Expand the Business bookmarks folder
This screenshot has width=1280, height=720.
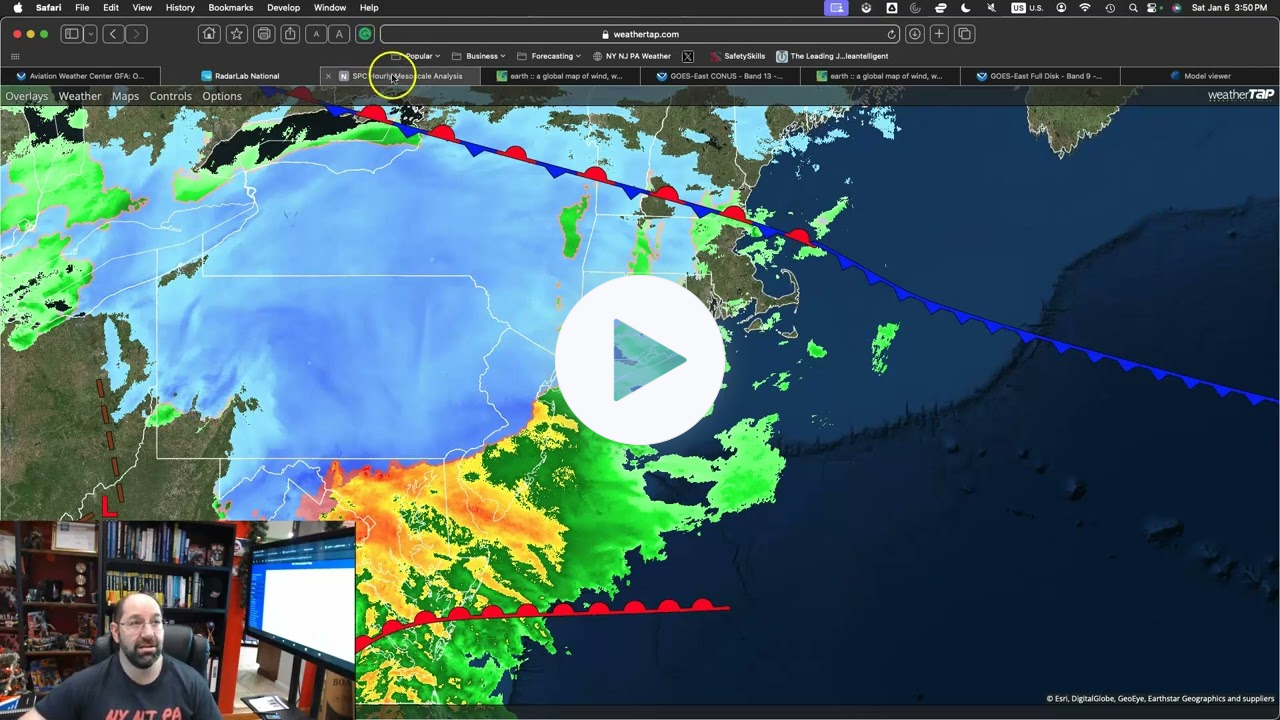coord(481,56)
